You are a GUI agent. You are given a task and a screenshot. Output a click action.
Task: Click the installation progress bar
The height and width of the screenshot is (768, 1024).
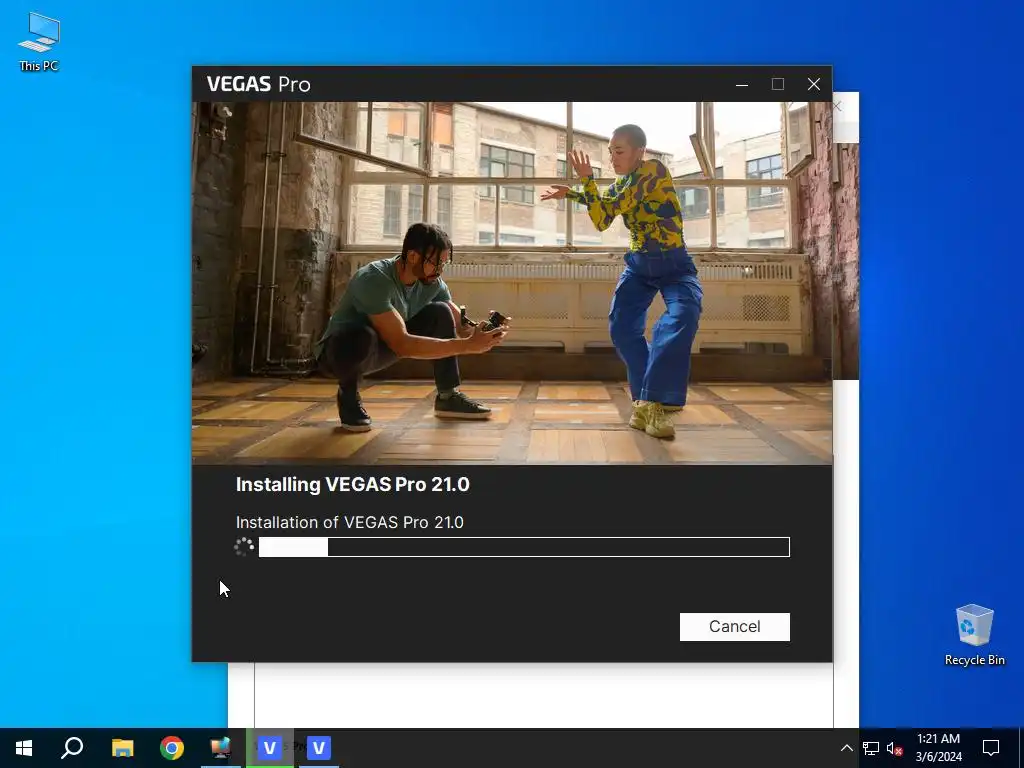pos(524,547)
